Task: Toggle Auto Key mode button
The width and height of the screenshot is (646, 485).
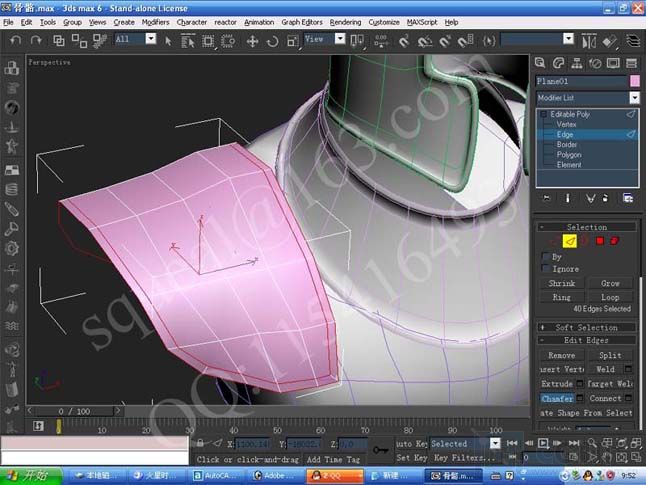Action: coord(411,443)
